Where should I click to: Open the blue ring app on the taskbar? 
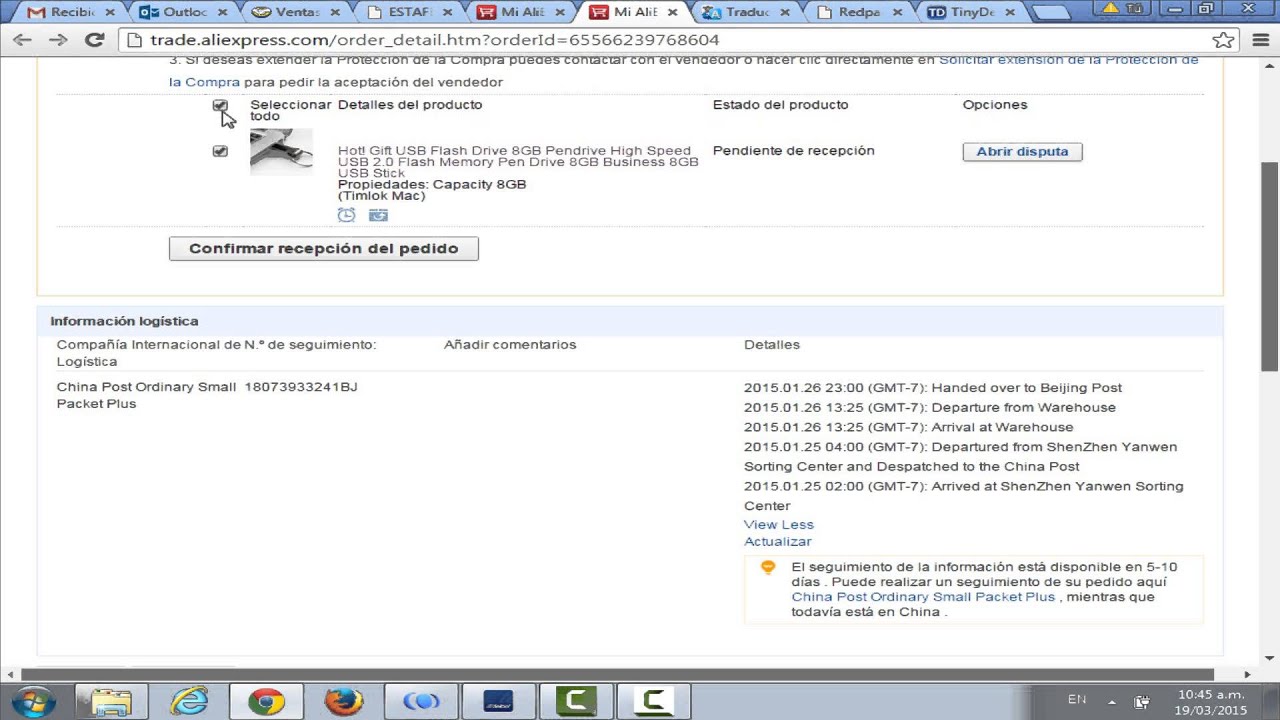pos(421,701)
